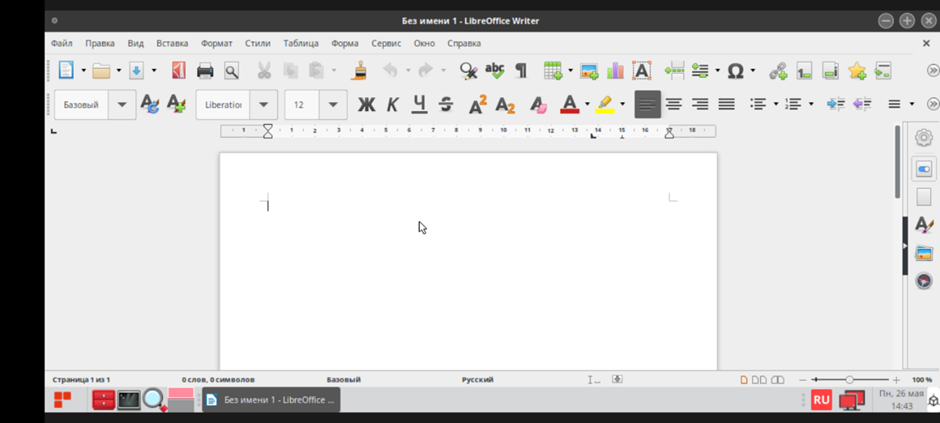940x423 pixels.
Task: Insert a page break icon
Action: coord(674,71)
